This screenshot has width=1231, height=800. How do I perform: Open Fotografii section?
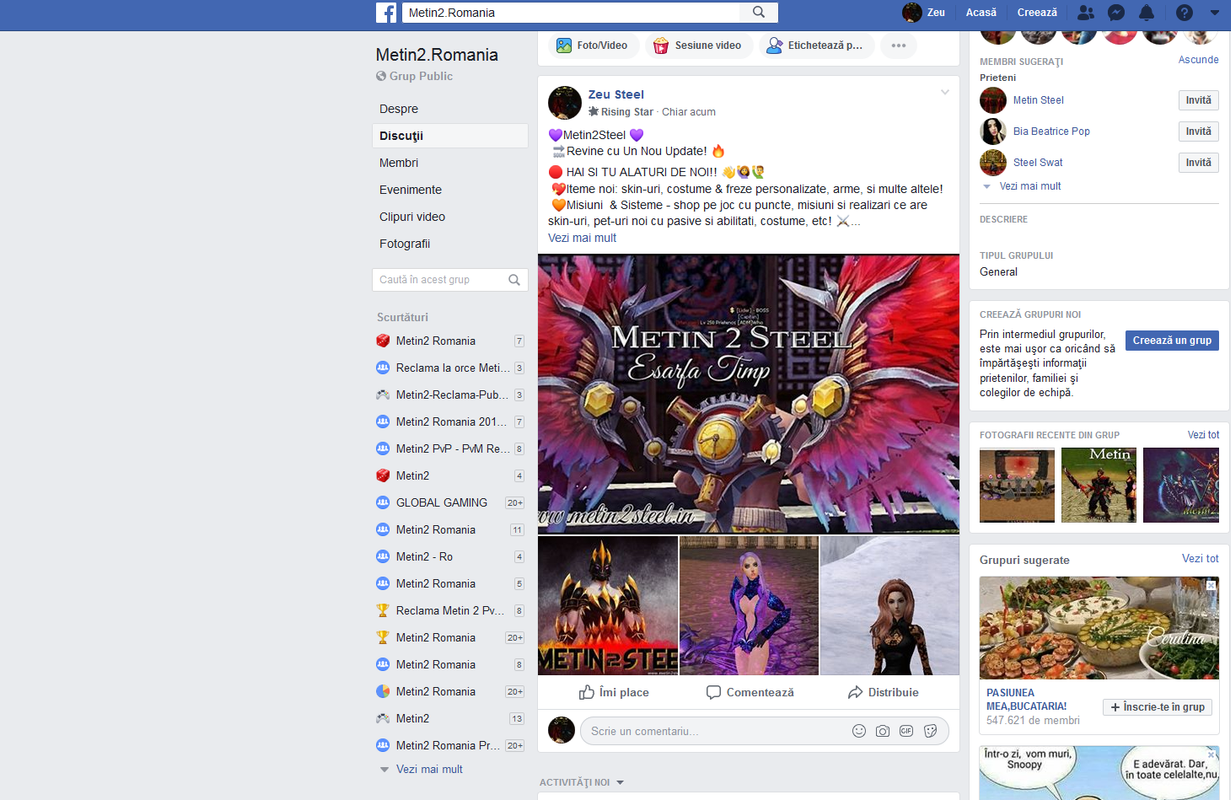[404, 244]
